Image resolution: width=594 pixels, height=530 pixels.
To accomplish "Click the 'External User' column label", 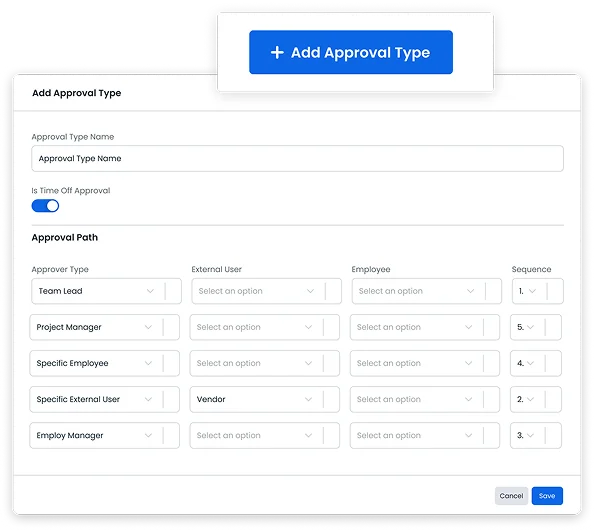I will pos(216,269).
